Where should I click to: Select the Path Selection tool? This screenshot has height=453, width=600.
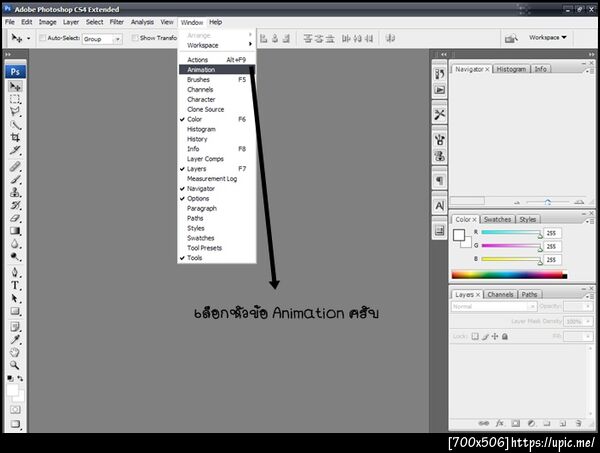[15, 298]
